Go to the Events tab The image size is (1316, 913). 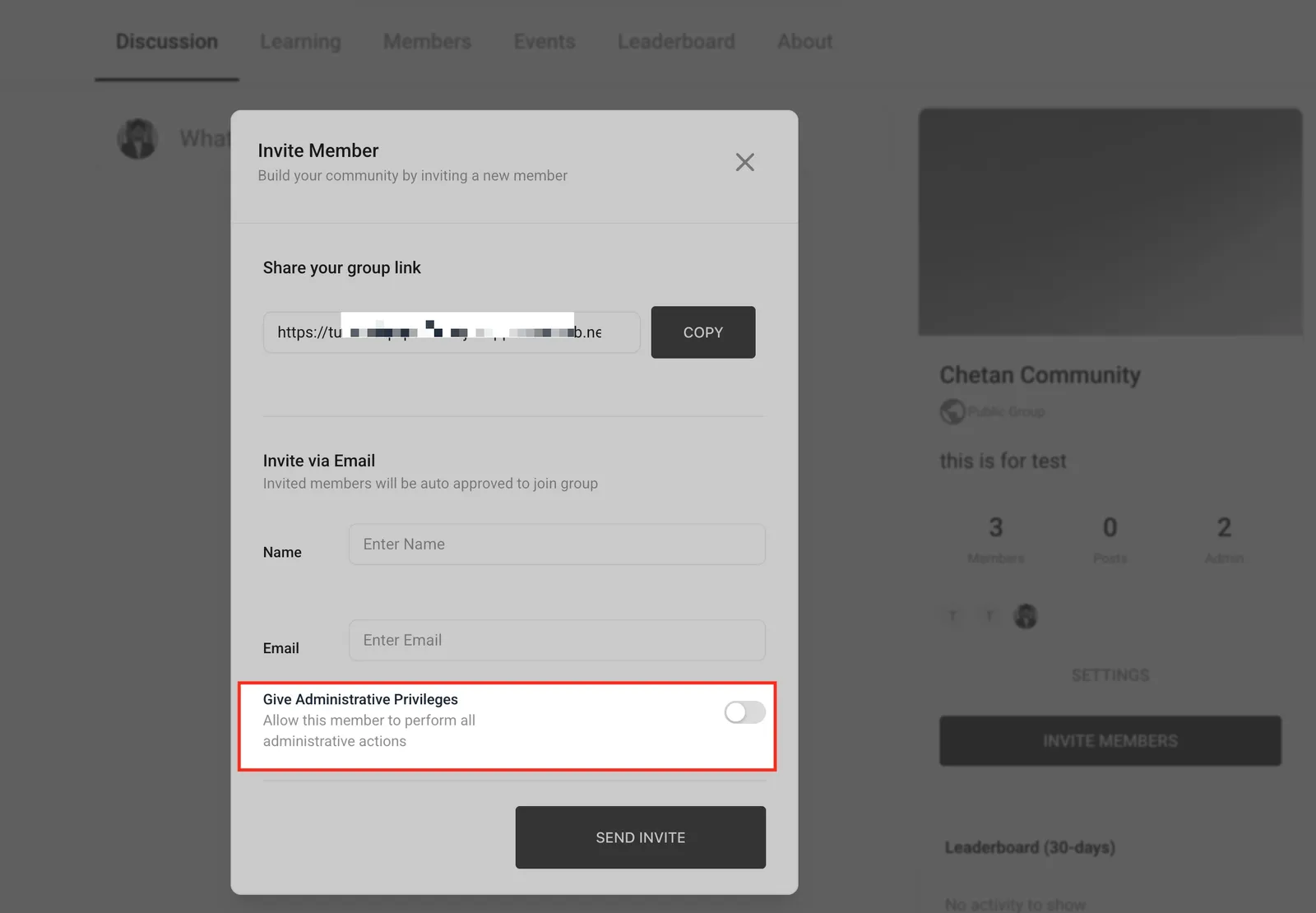coord(544,41)
